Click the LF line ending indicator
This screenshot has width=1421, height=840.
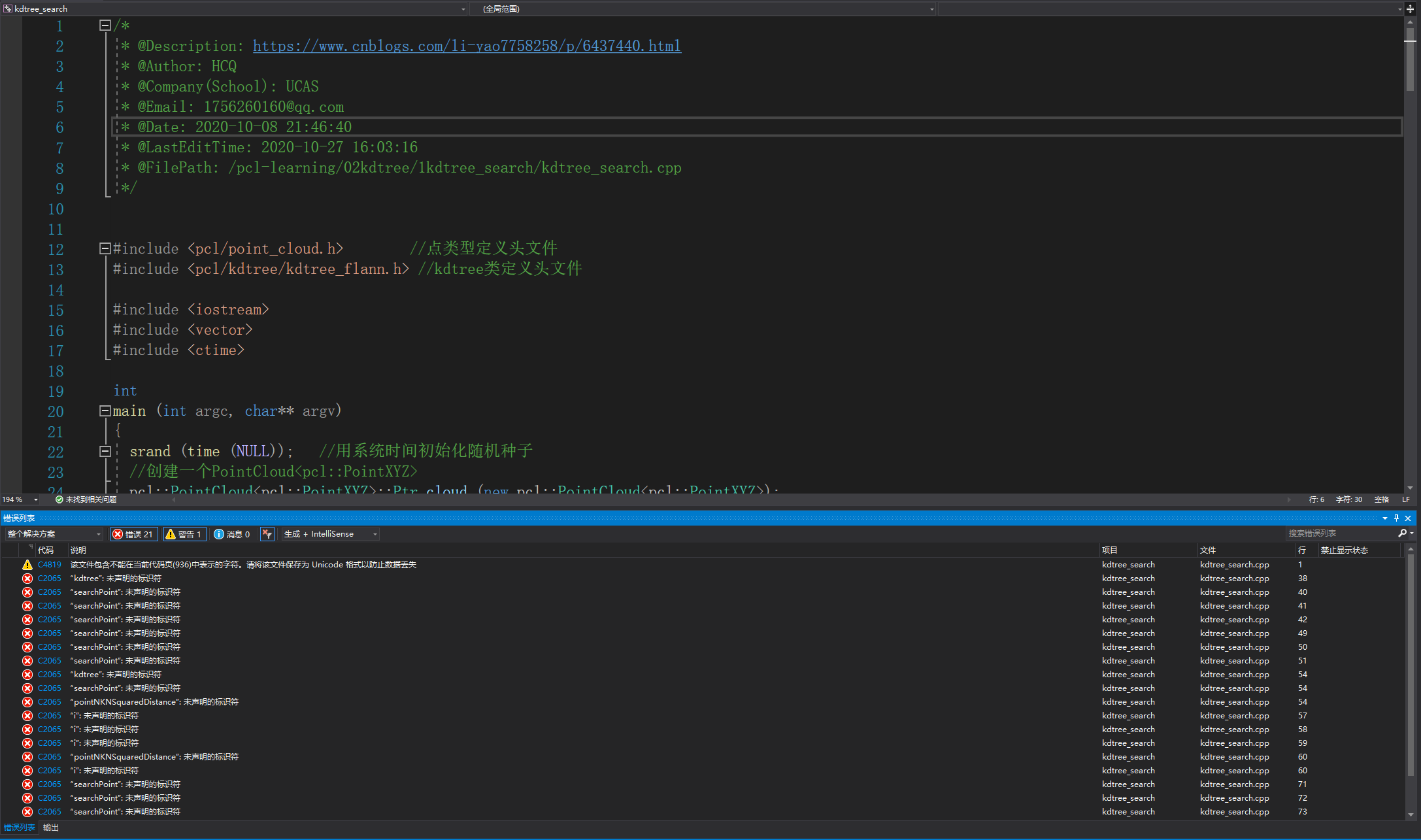click(x=1406, y=499)
